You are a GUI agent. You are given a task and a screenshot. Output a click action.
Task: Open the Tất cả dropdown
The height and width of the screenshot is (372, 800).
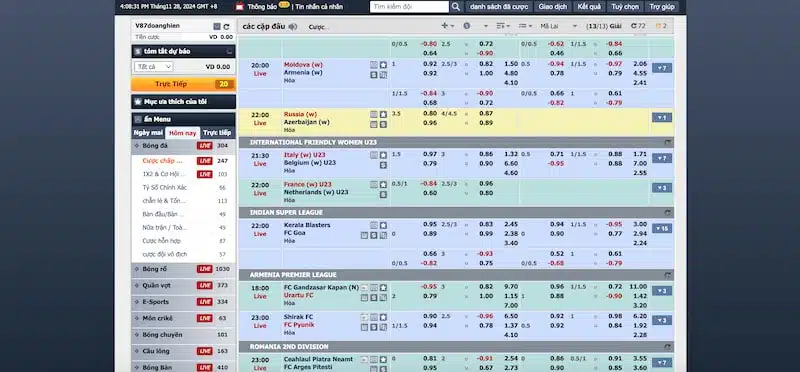coord(154,67)
